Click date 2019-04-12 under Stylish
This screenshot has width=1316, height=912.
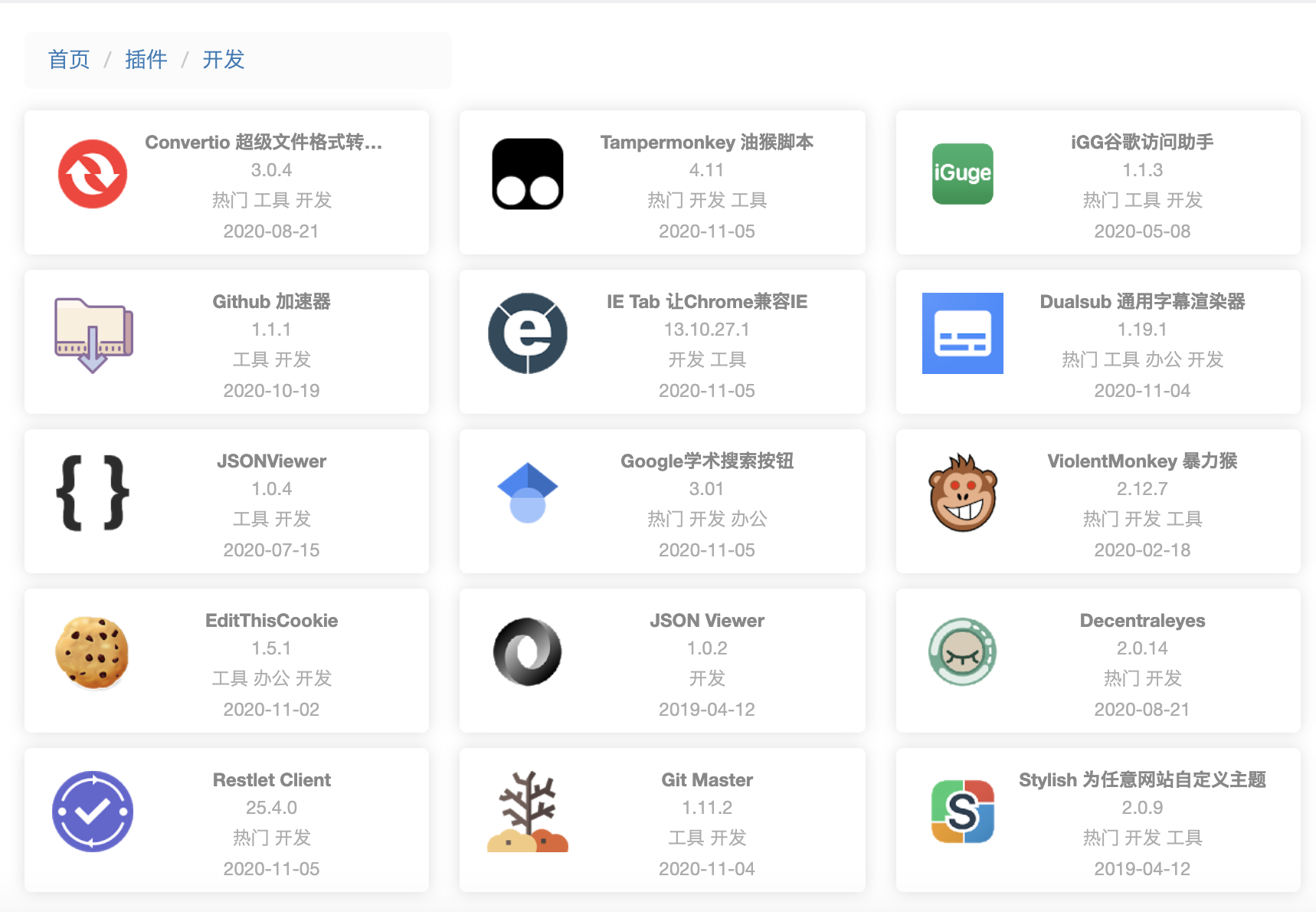click(x=1142, y=869)
